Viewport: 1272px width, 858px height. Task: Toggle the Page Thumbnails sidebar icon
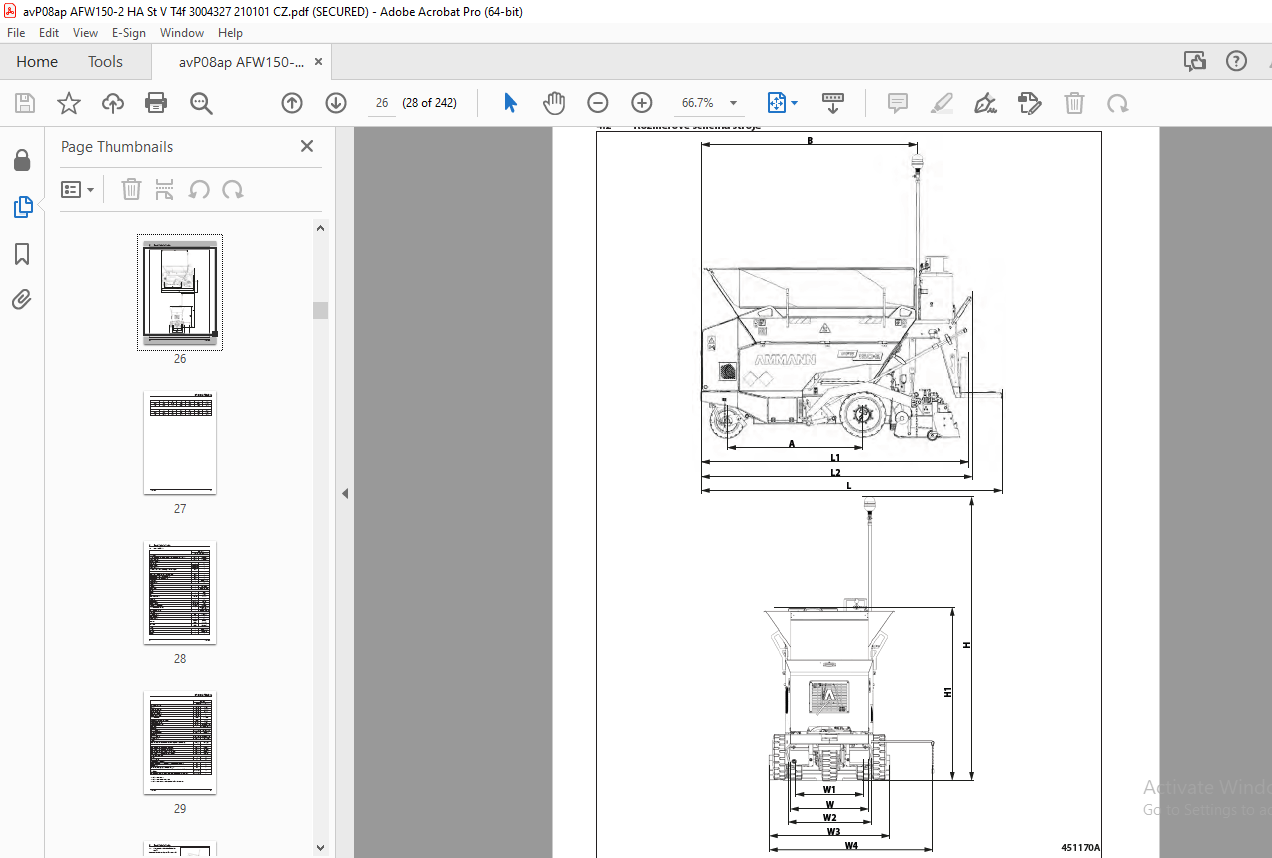pyautogui.click(x=22, y=207)
